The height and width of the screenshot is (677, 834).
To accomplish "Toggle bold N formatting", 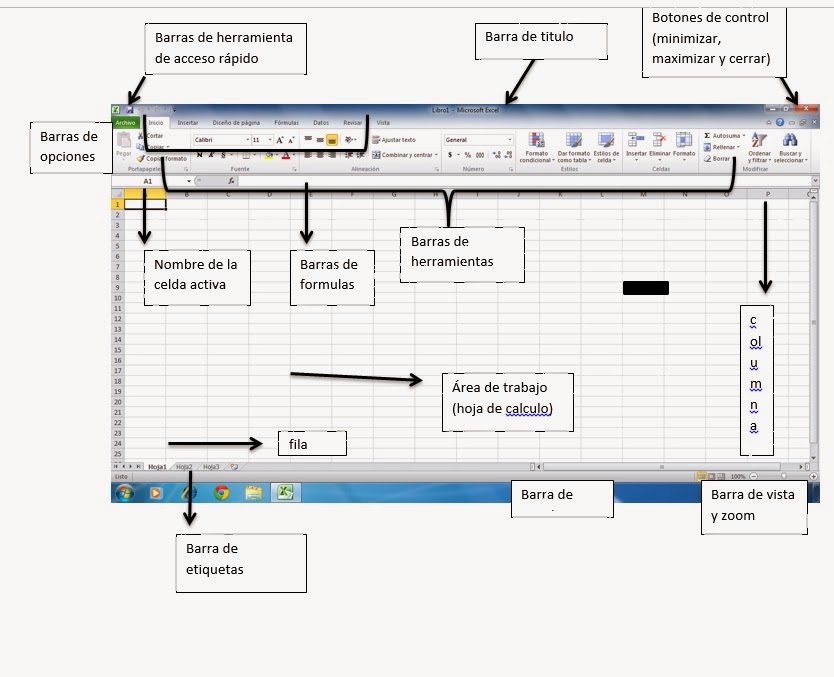I will [x=199, y=155].
